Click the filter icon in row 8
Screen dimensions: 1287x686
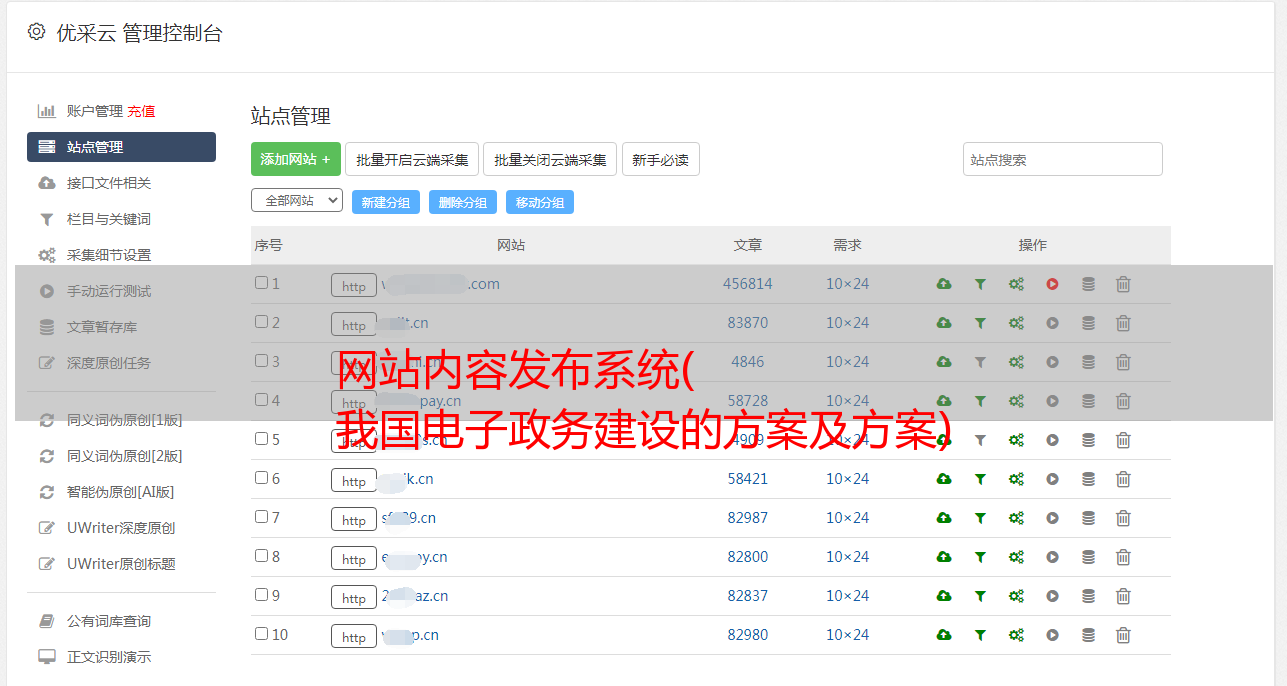(x=980, y=557)
